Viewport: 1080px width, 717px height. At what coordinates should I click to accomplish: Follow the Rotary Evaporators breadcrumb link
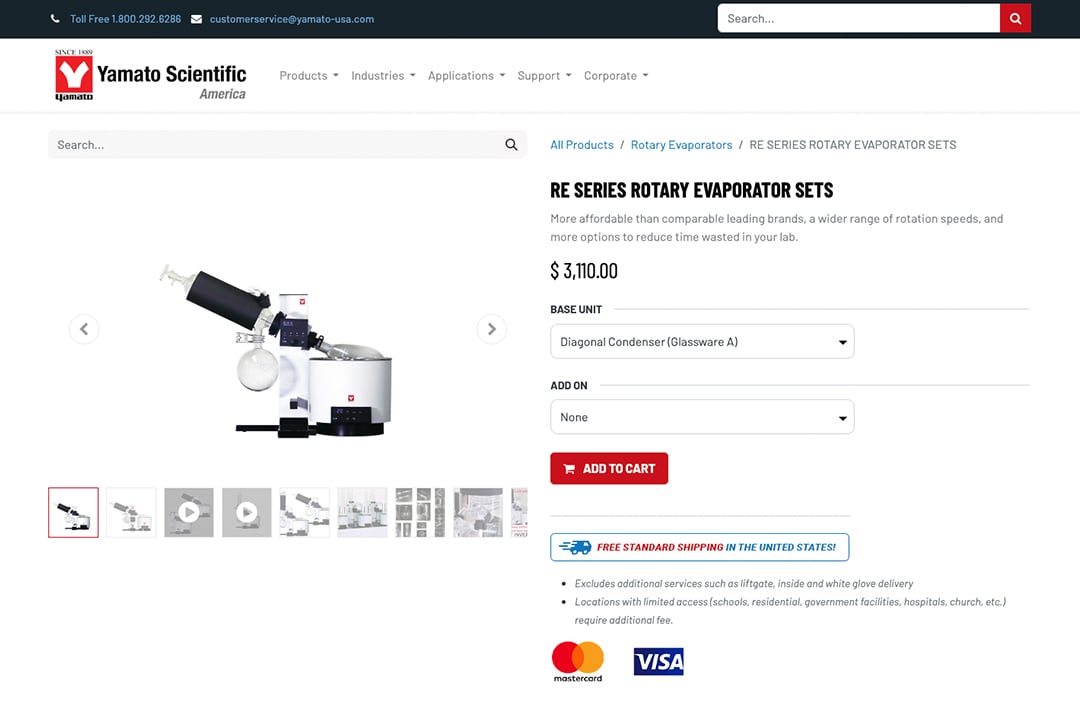pyautogui.click(x=681, y=145)
